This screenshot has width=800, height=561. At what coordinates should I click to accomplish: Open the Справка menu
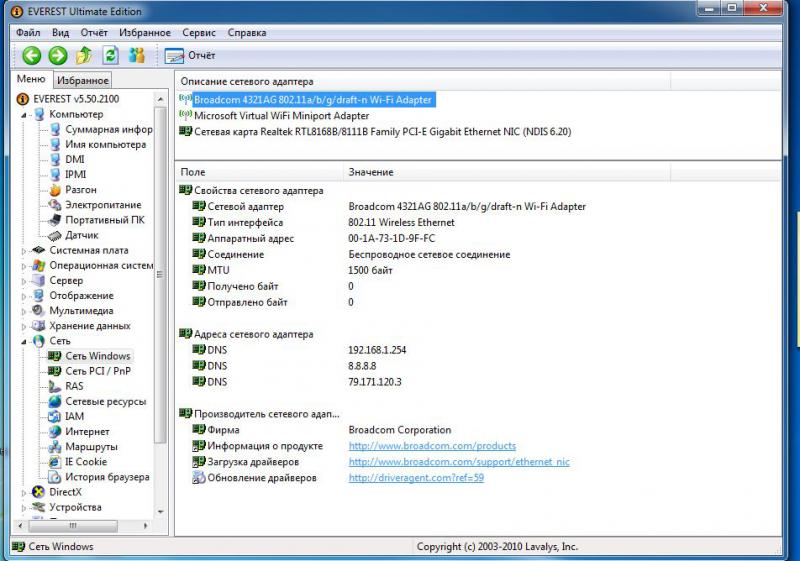tap(247, 33)
